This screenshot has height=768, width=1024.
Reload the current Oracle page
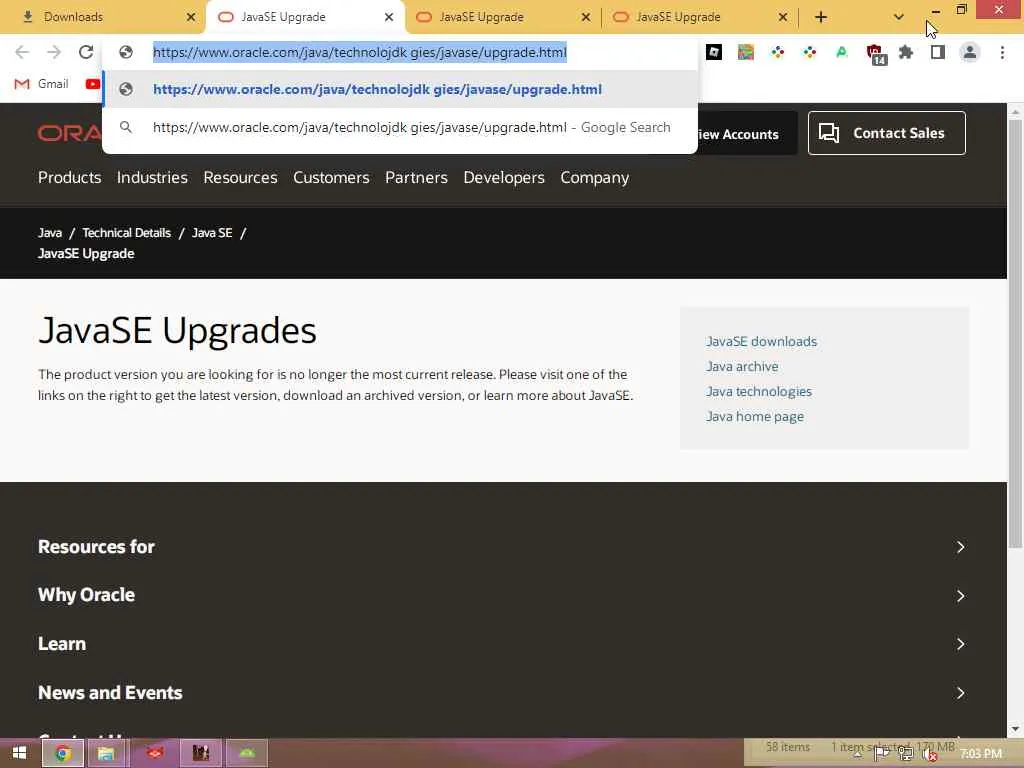point(86,52)
